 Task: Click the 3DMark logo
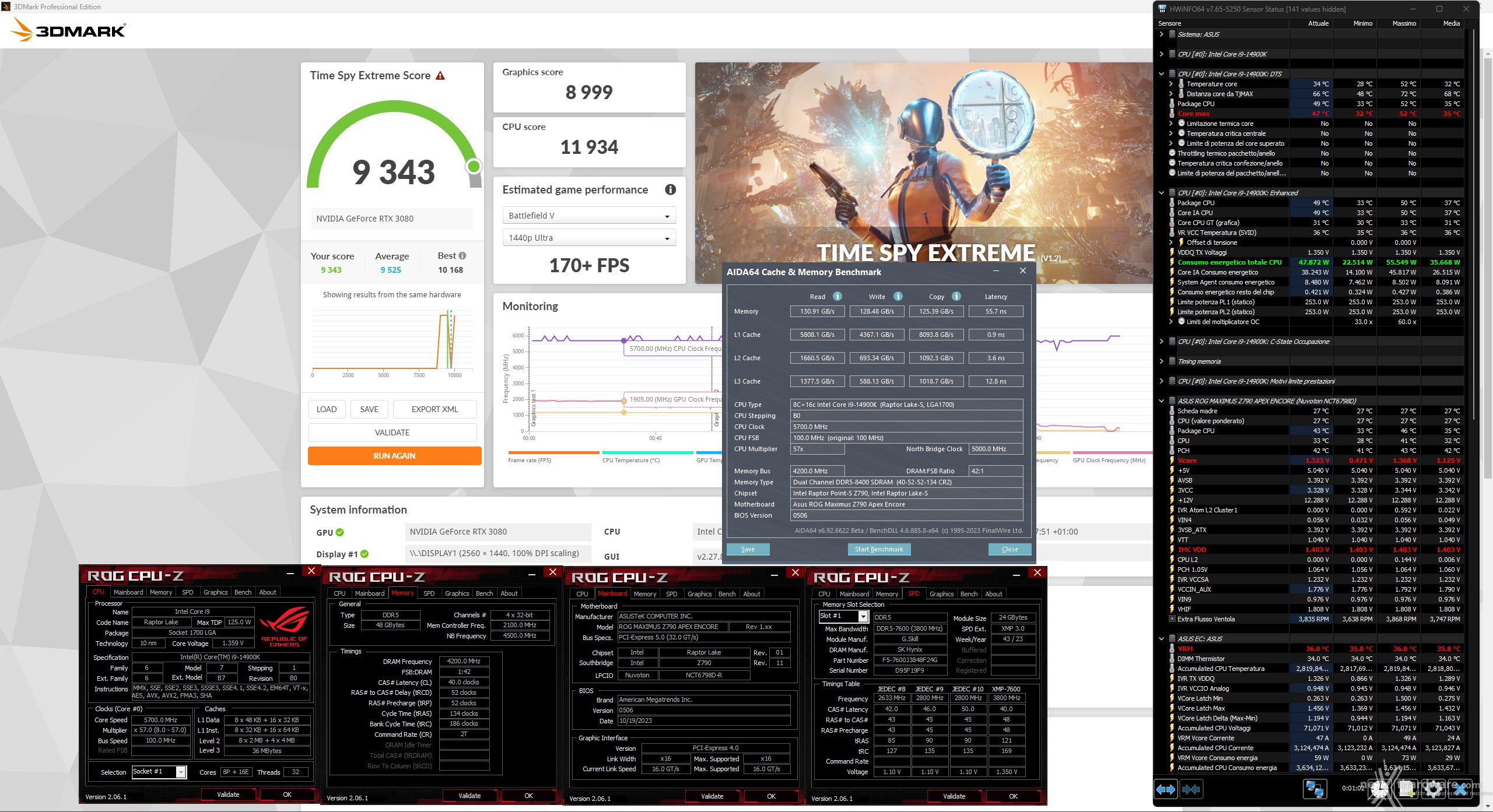68,30
